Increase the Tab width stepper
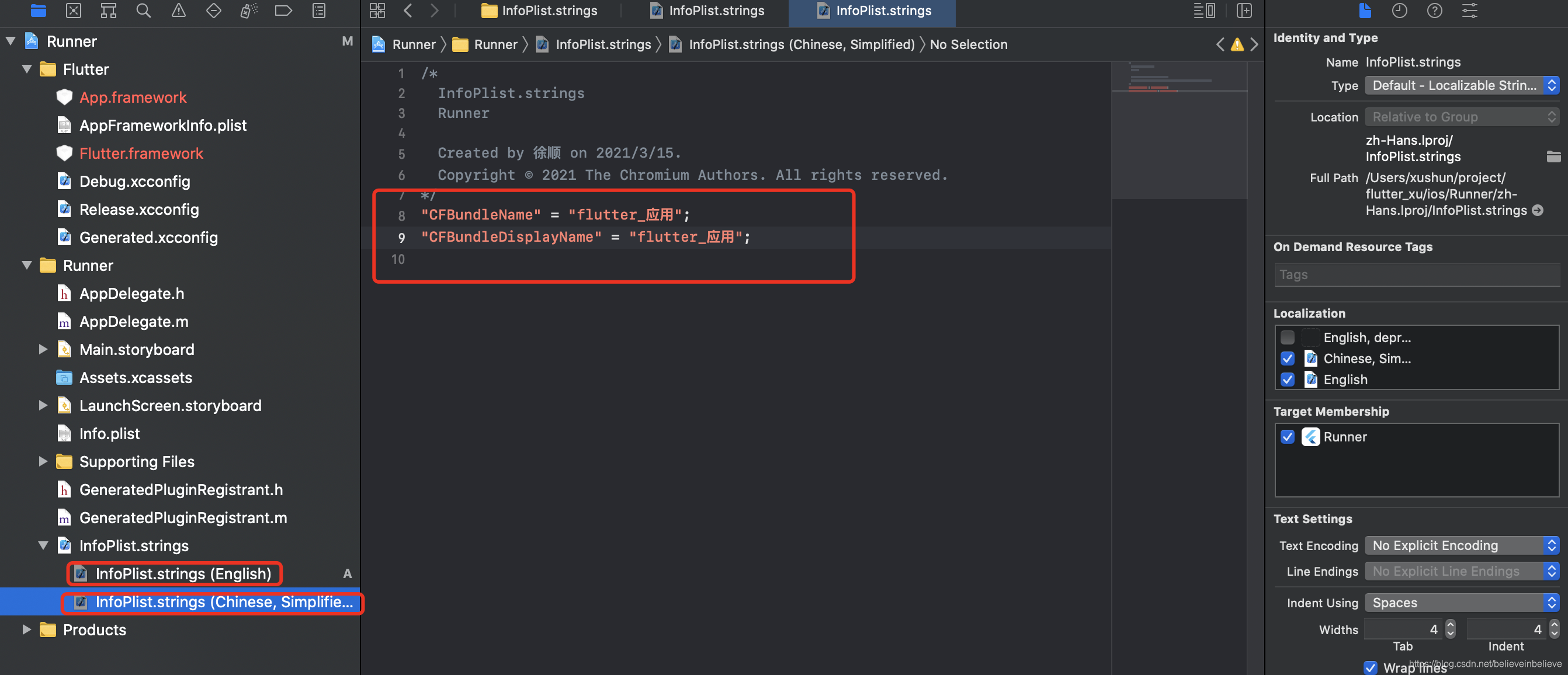This screenshot has width=1568, height=675. [x=1450, y=624]
